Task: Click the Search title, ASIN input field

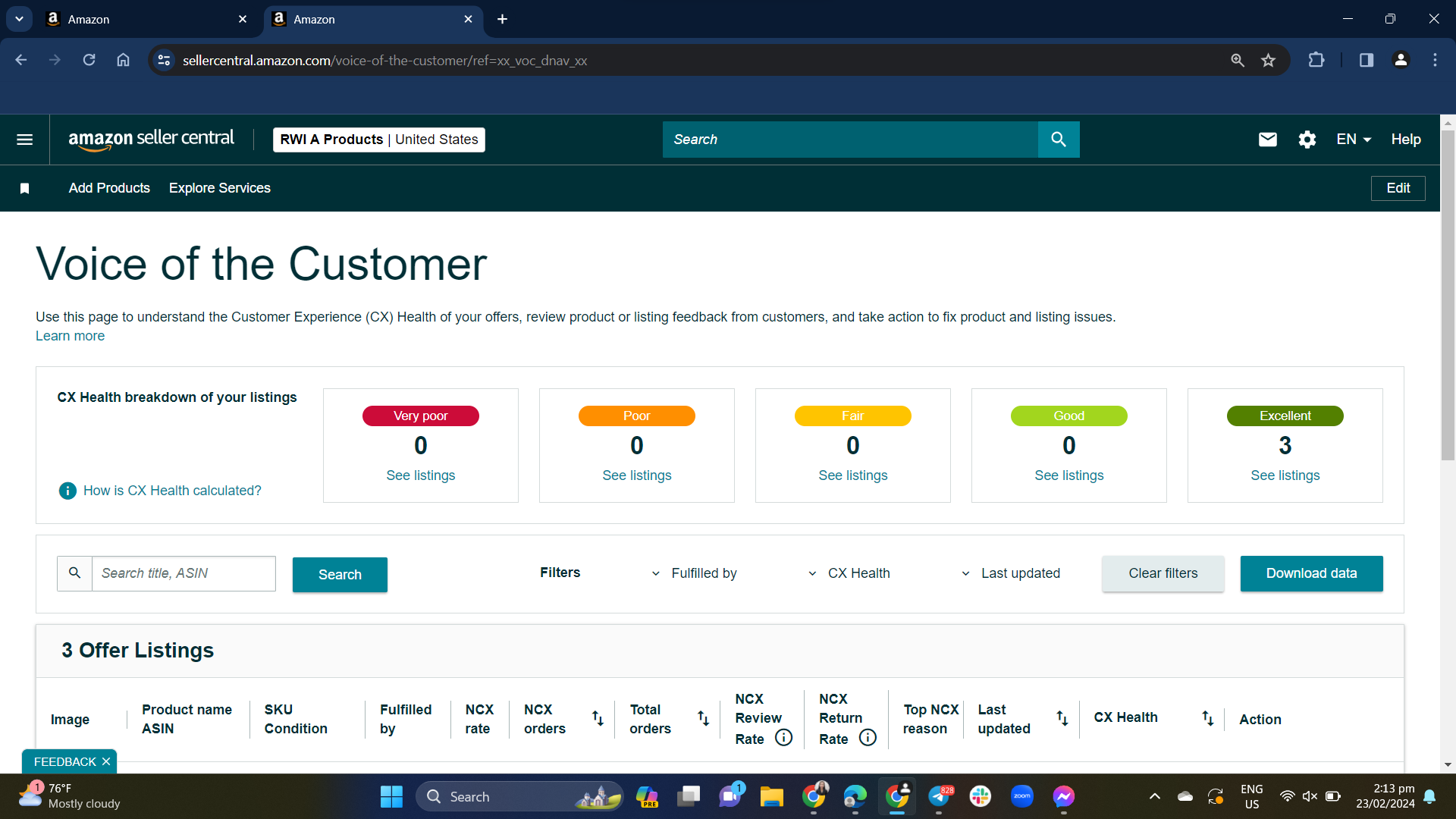Action: 184,573
